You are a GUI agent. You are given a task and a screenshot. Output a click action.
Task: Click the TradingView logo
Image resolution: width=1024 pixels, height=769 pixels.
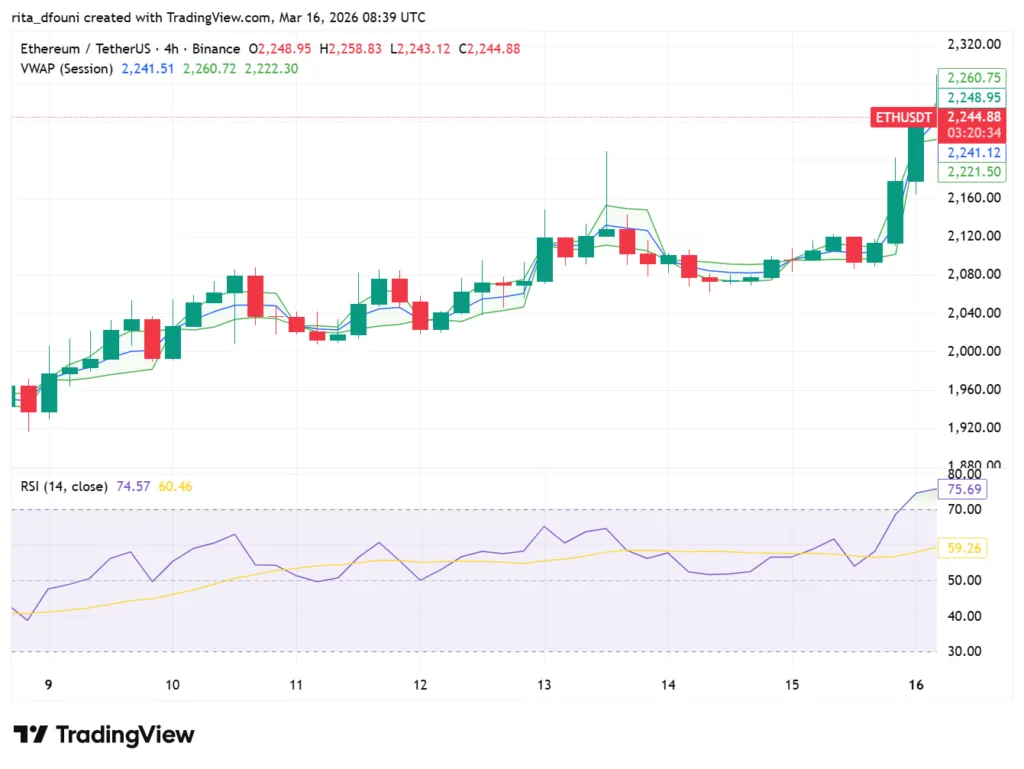click(x=103, y=736)
